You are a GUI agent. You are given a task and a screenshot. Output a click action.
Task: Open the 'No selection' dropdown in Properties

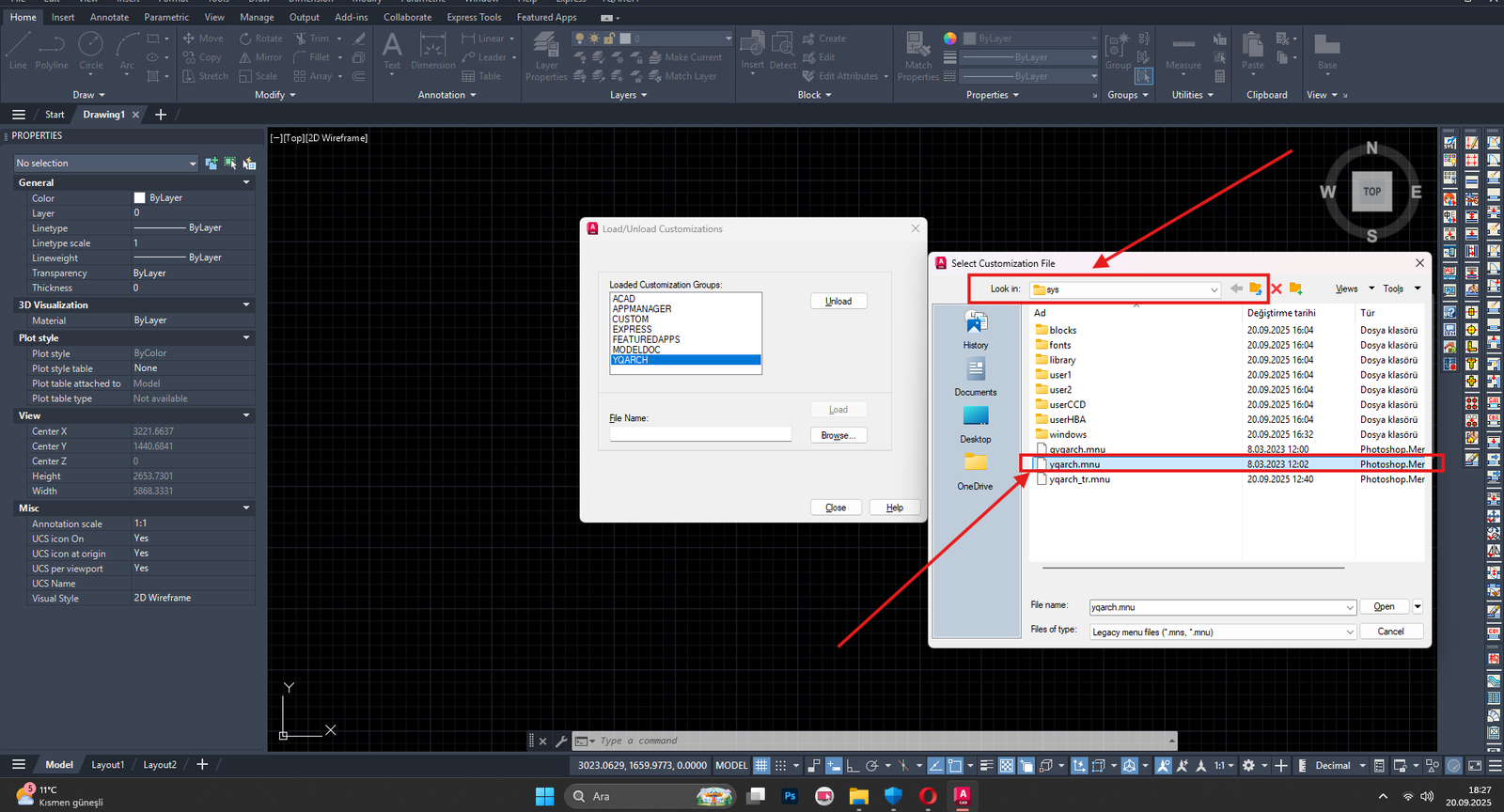click(x=193, y=164)
